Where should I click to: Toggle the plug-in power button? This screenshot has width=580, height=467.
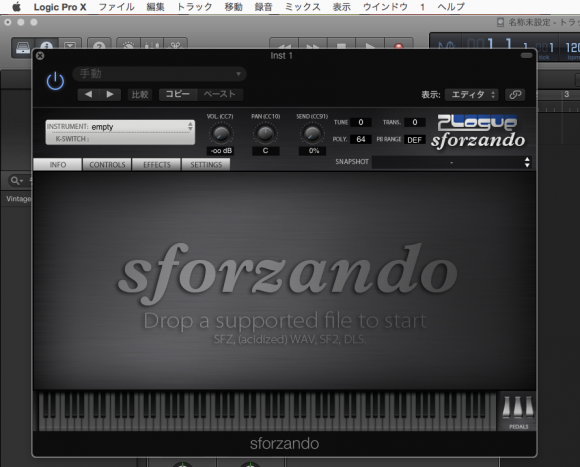[55, 81]
